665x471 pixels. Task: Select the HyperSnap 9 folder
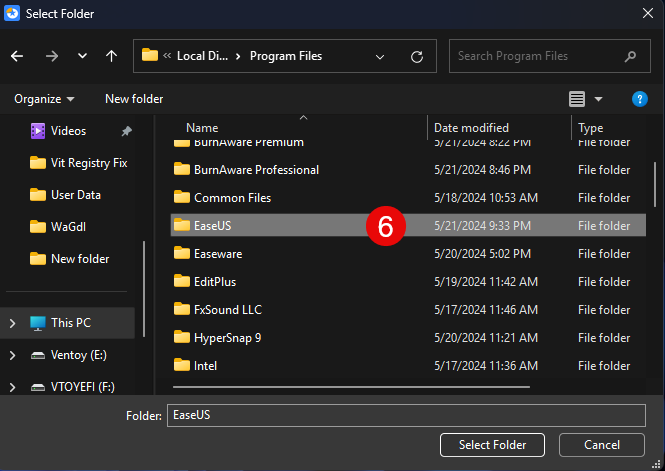tap(408, 338)
